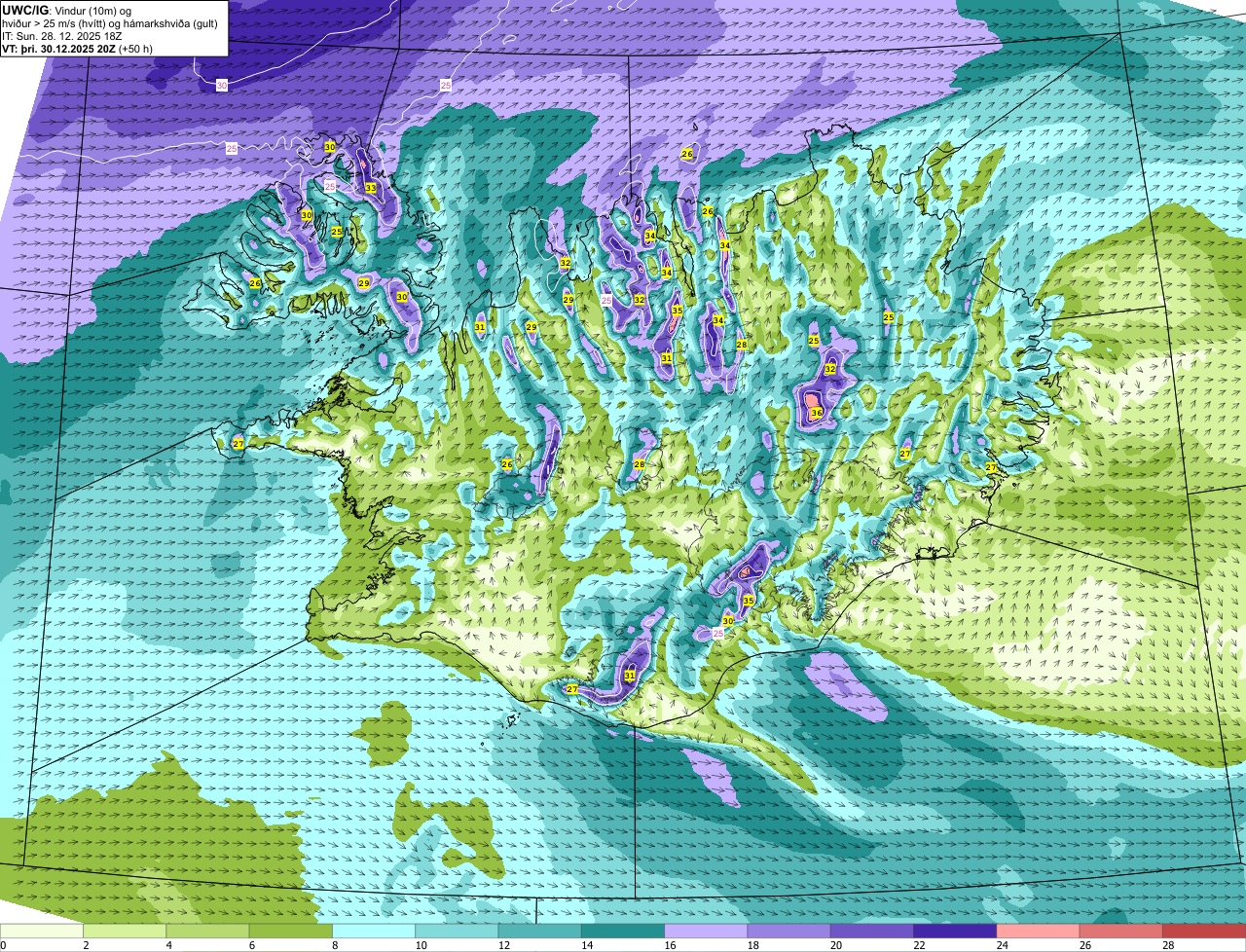Screen dimensions: 1246x952
Task: Click the dark indigo 22–24 legend swatch
Action: point(954,931)
